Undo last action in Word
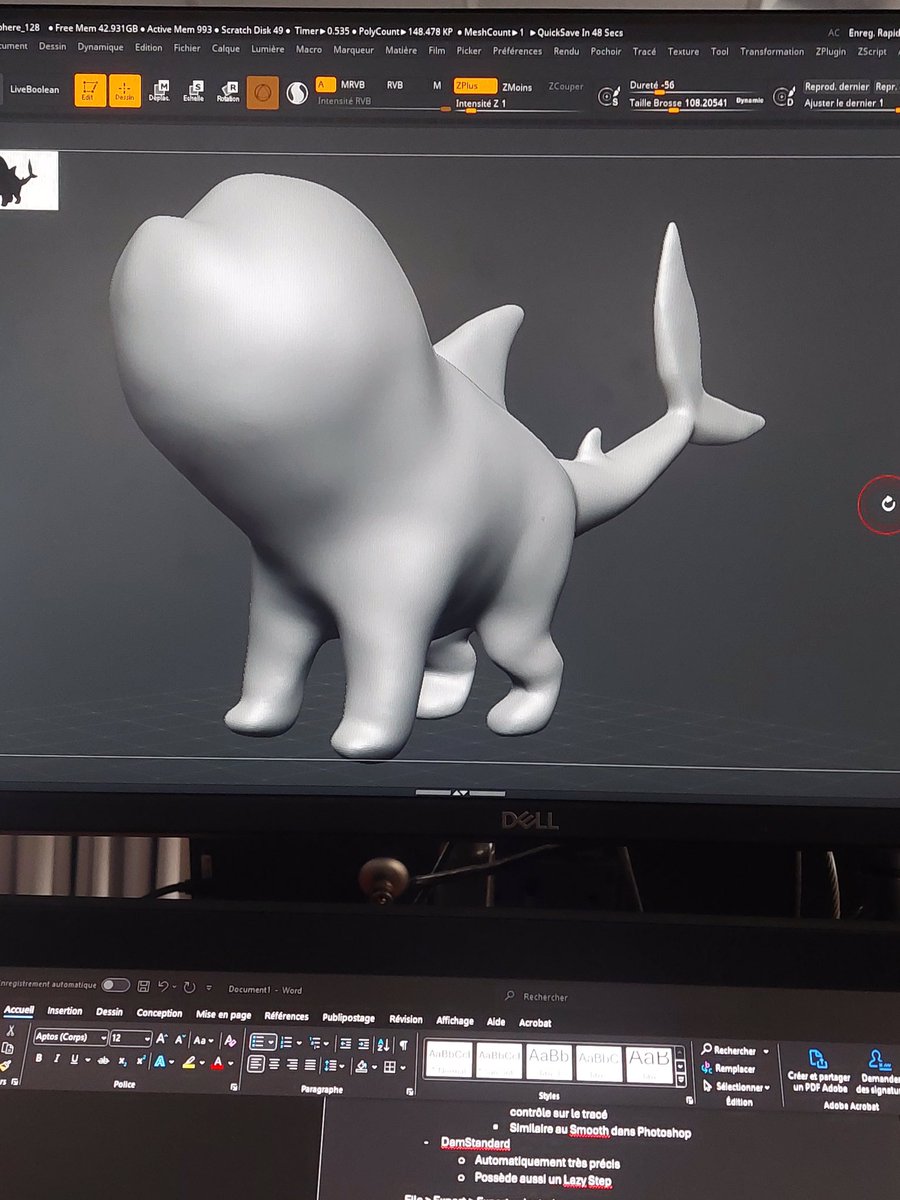 (163, 987)
